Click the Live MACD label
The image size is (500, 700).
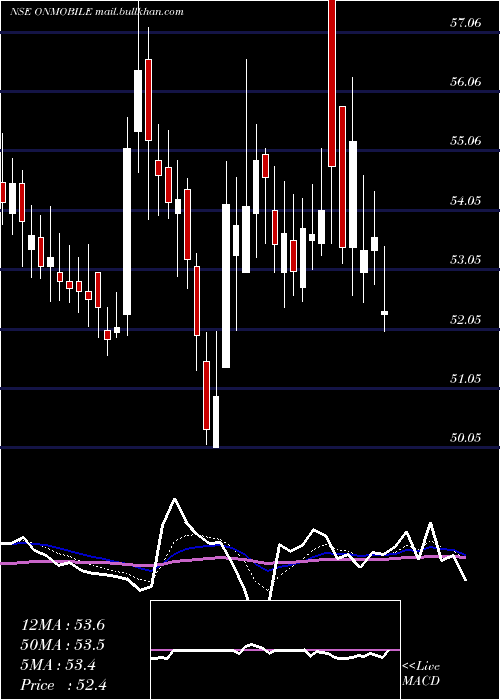tap(421, 674)
